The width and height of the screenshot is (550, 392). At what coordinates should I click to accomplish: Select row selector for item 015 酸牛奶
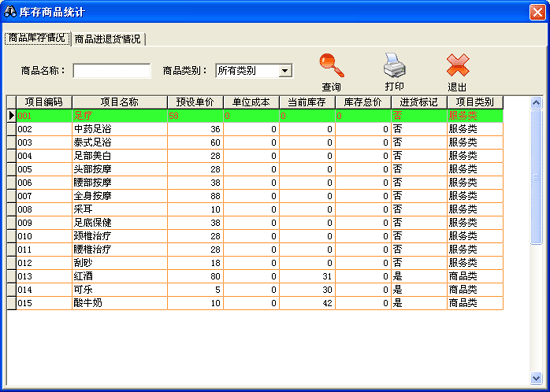tap(12, 303)
